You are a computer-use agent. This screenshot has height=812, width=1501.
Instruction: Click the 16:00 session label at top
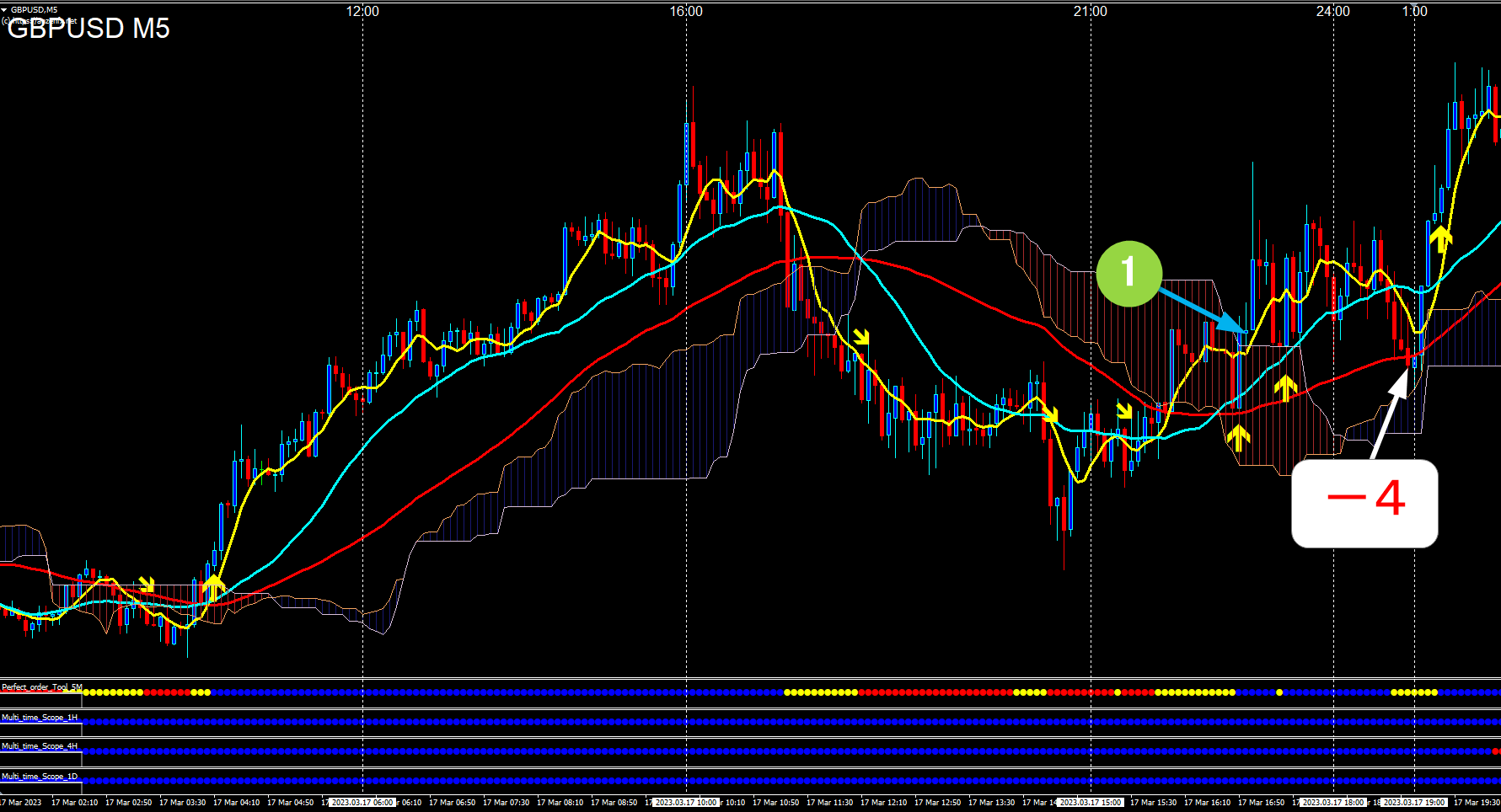(686, 11)
